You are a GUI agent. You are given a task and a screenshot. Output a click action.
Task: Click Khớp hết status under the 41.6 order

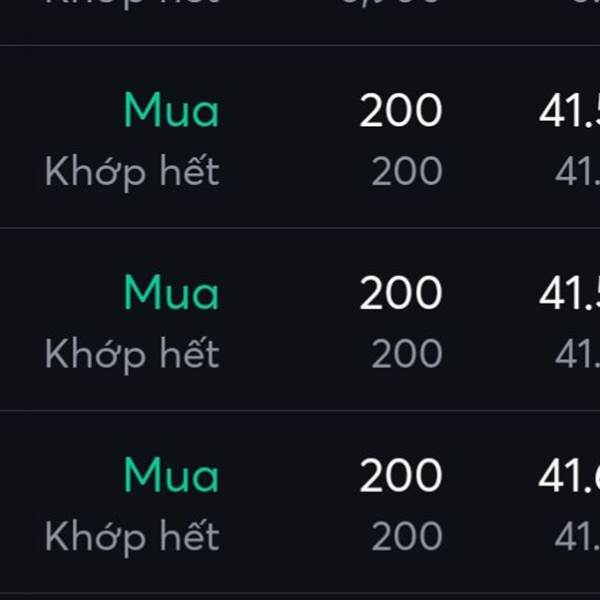tap(132, 538)
